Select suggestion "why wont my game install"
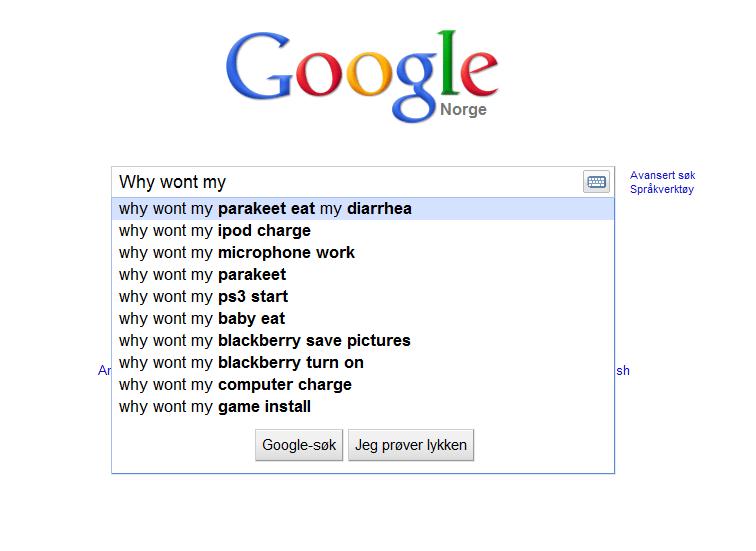756x551 pixels. pyautogui.click(x=363, y=407)
